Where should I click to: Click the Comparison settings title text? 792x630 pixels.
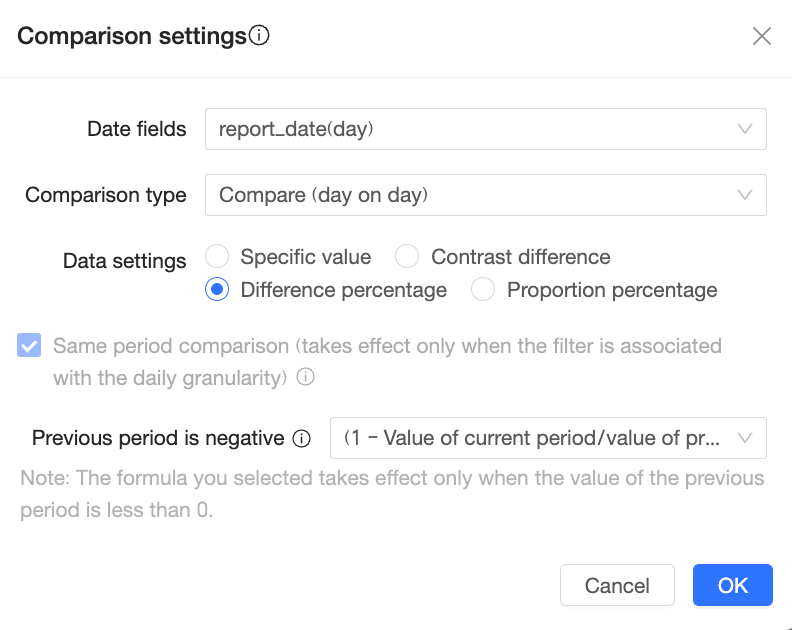132,37
